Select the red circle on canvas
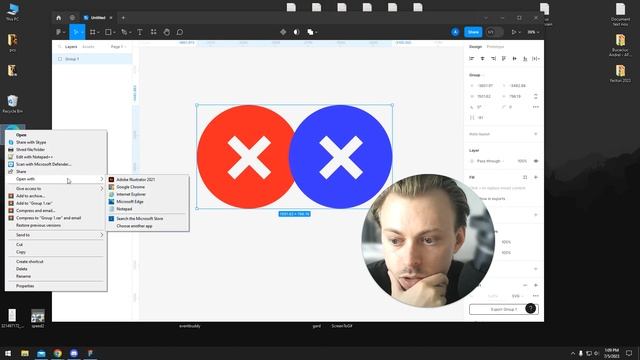Screen dimensions: 640x360 click(x=246, y=157)
